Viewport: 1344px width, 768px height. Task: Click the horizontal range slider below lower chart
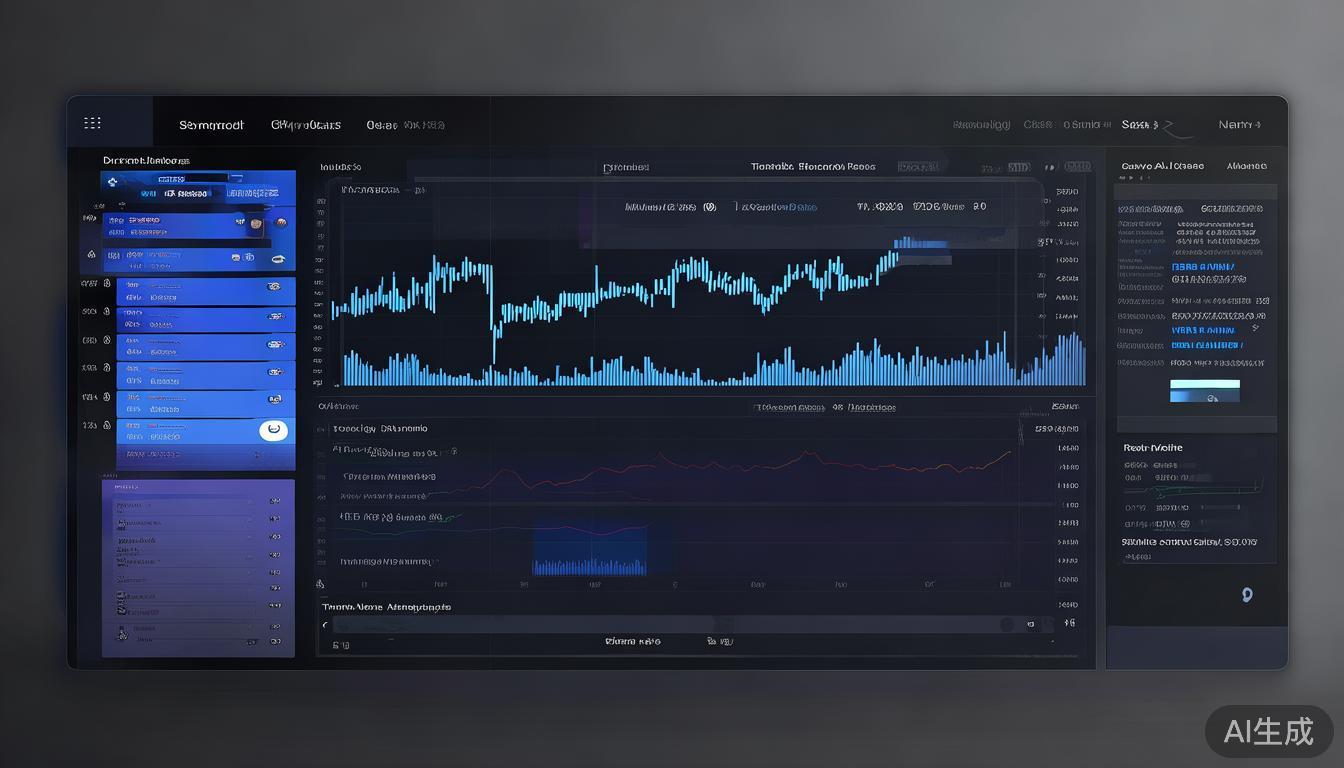(660, 625)
